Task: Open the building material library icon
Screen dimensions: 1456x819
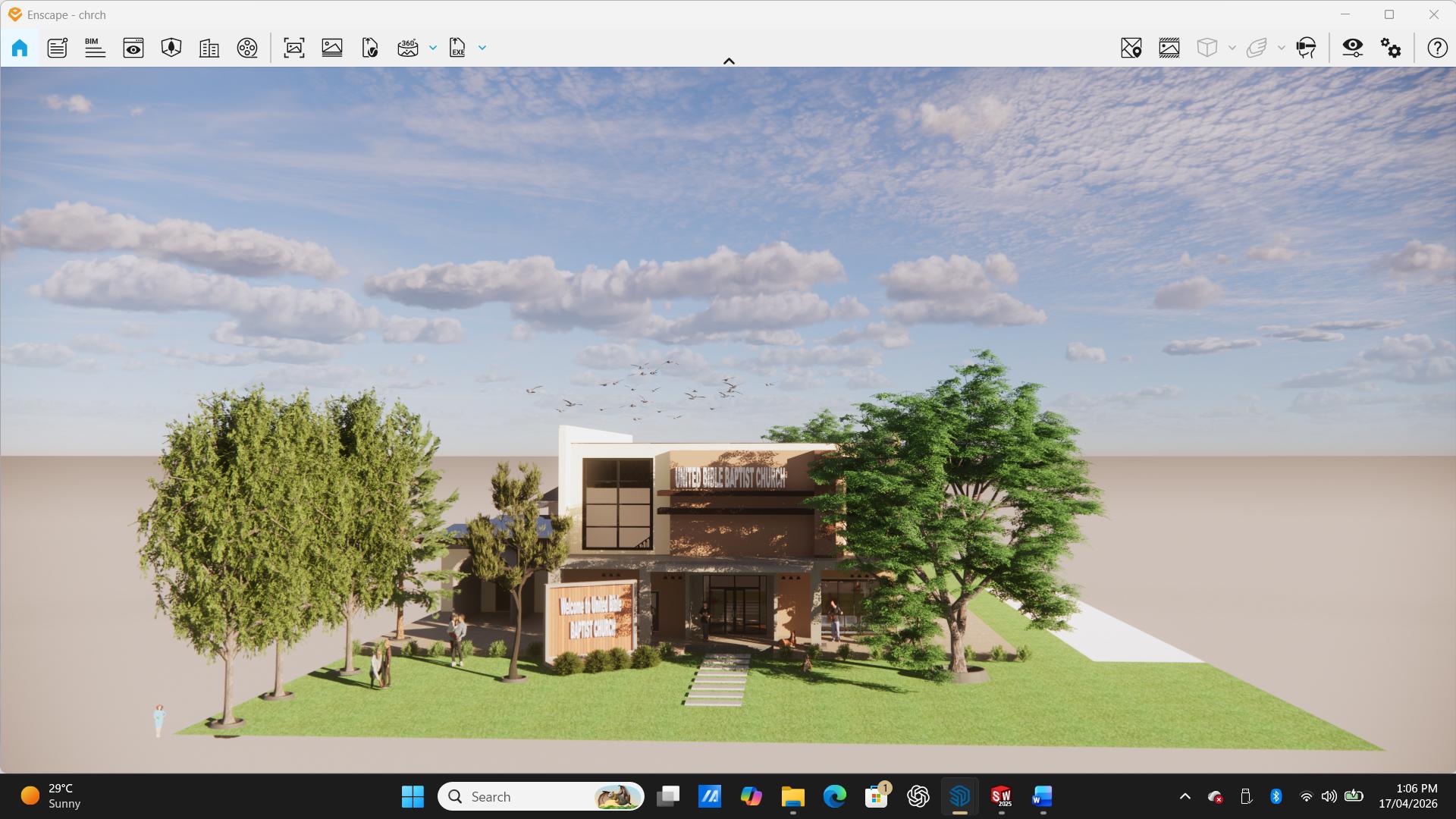Action: 209,48
